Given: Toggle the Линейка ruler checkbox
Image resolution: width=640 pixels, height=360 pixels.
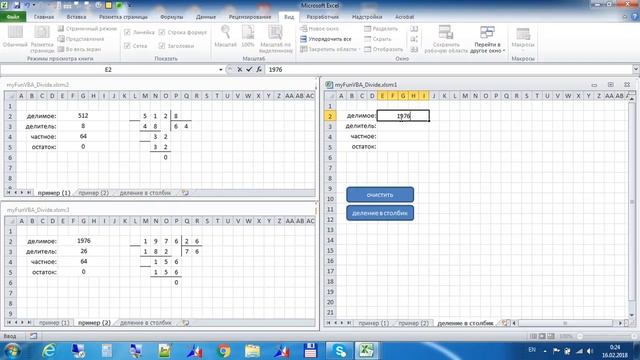Looking at the screenshot, I should pyautogui.click(x=127, y=32).
